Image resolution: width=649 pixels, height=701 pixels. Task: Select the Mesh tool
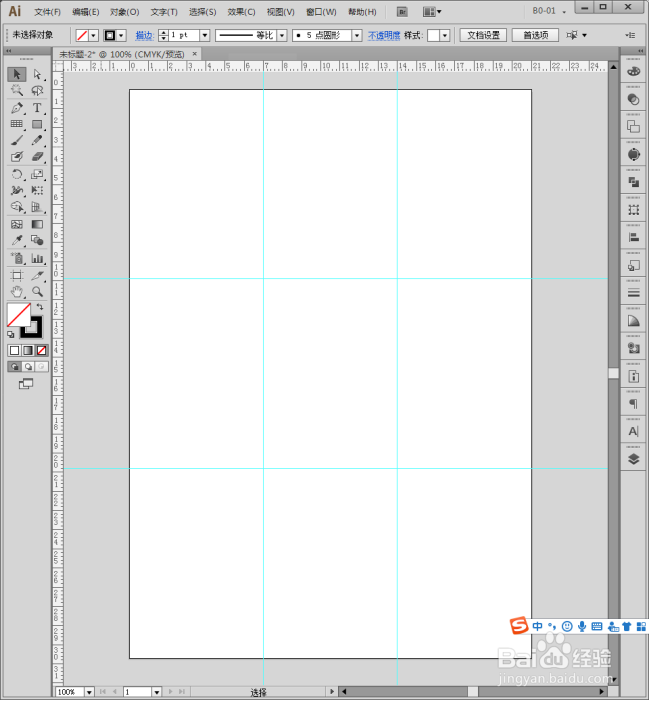pos(17,224)
